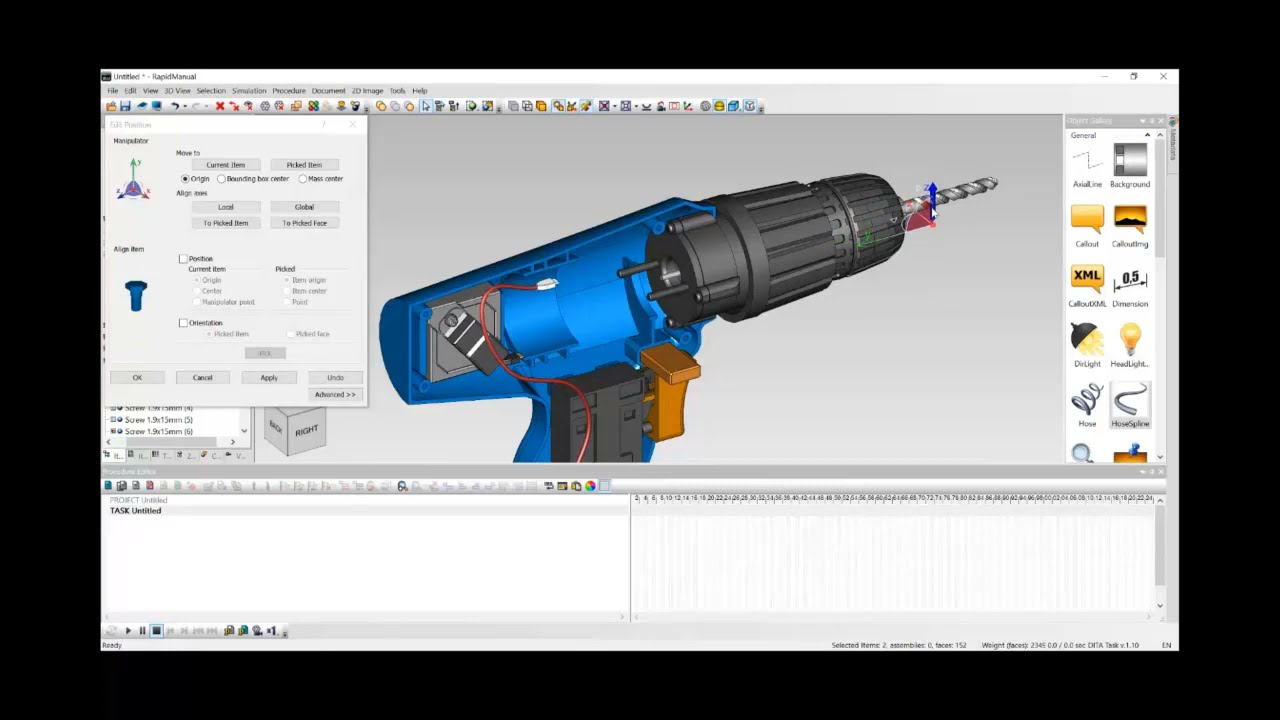Select HoseSpline in Object Gallery
The width and height of the screenshot is (1280, 720).
1130,407
